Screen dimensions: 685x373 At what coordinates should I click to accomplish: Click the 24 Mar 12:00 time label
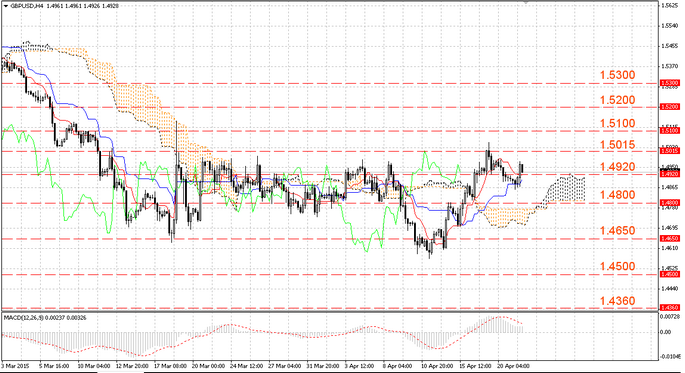pos(246,366)
